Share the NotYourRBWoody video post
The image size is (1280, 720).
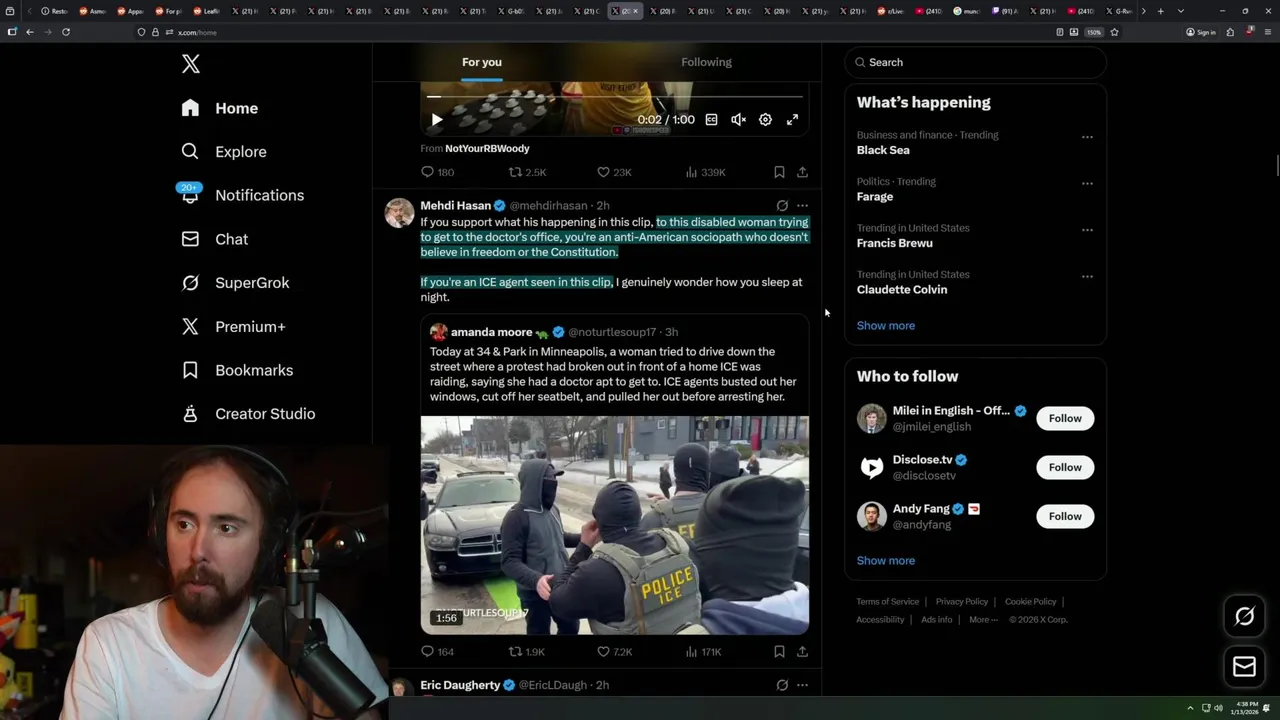(802, 172)
